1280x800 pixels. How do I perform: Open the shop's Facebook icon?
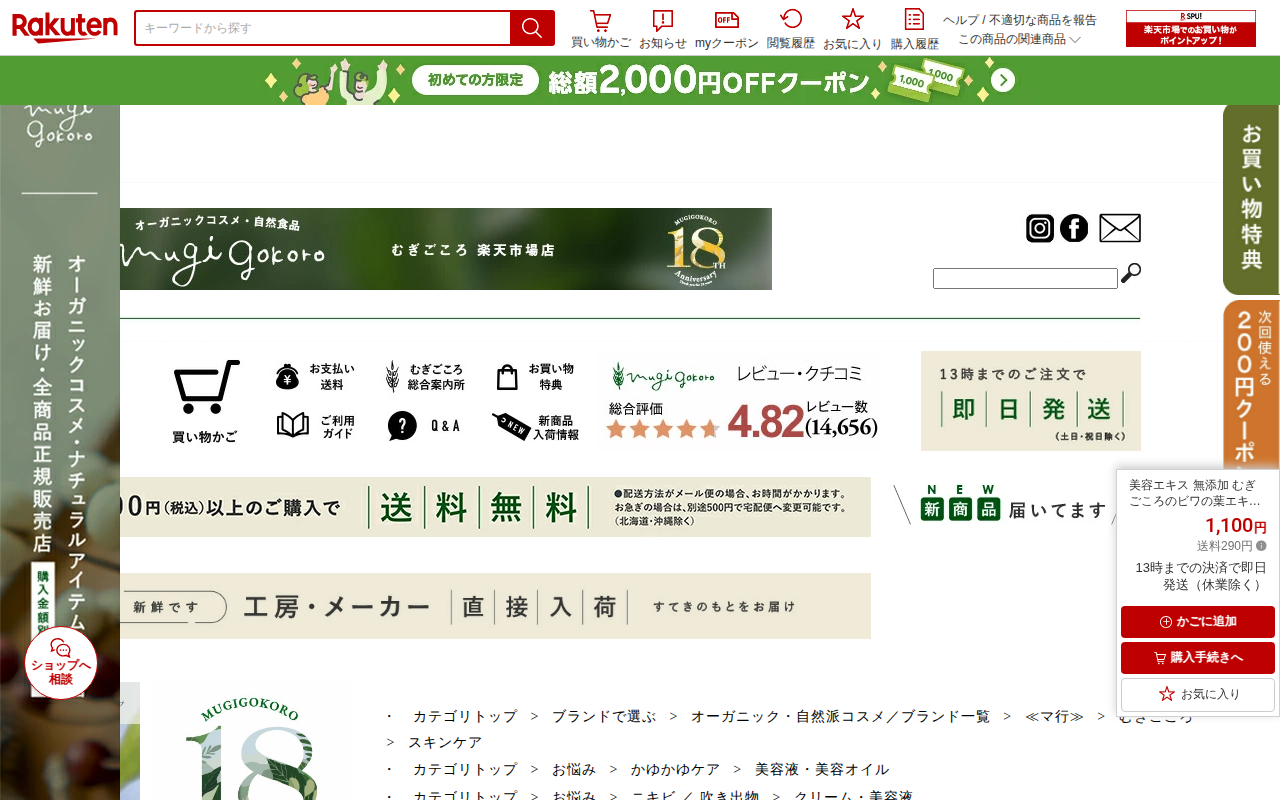coord(1074,228)
